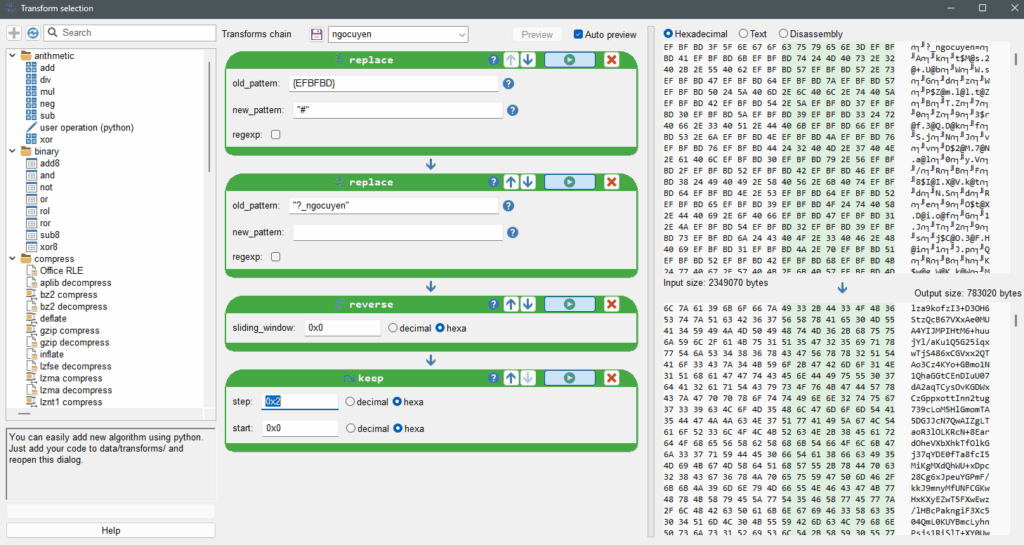Click the save transforms chain icon
Image resolution: width=1024 pixels, height=545 pixels.
[x=318, y=35]
